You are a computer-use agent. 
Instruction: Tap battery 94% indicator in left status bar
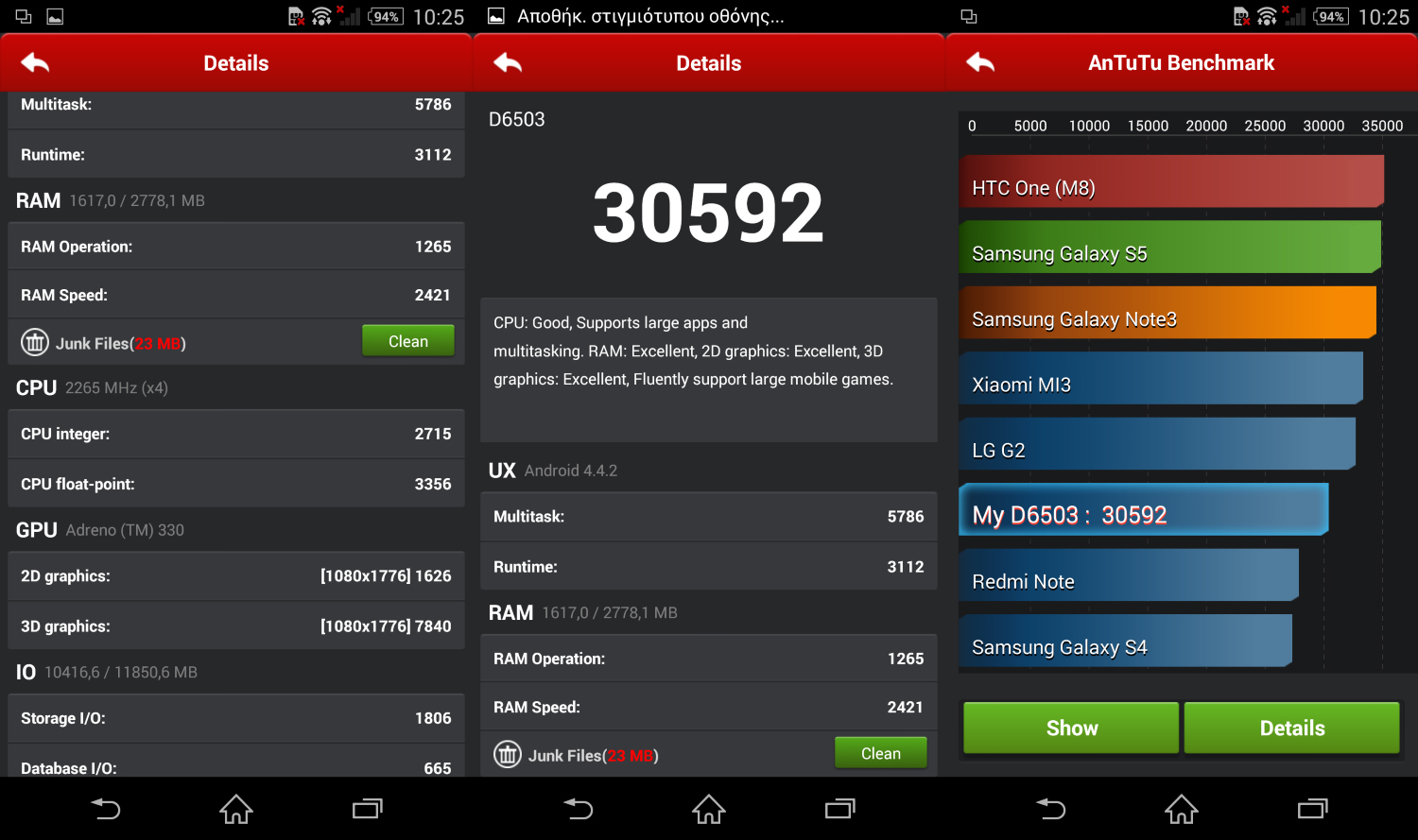pos(386,16)
